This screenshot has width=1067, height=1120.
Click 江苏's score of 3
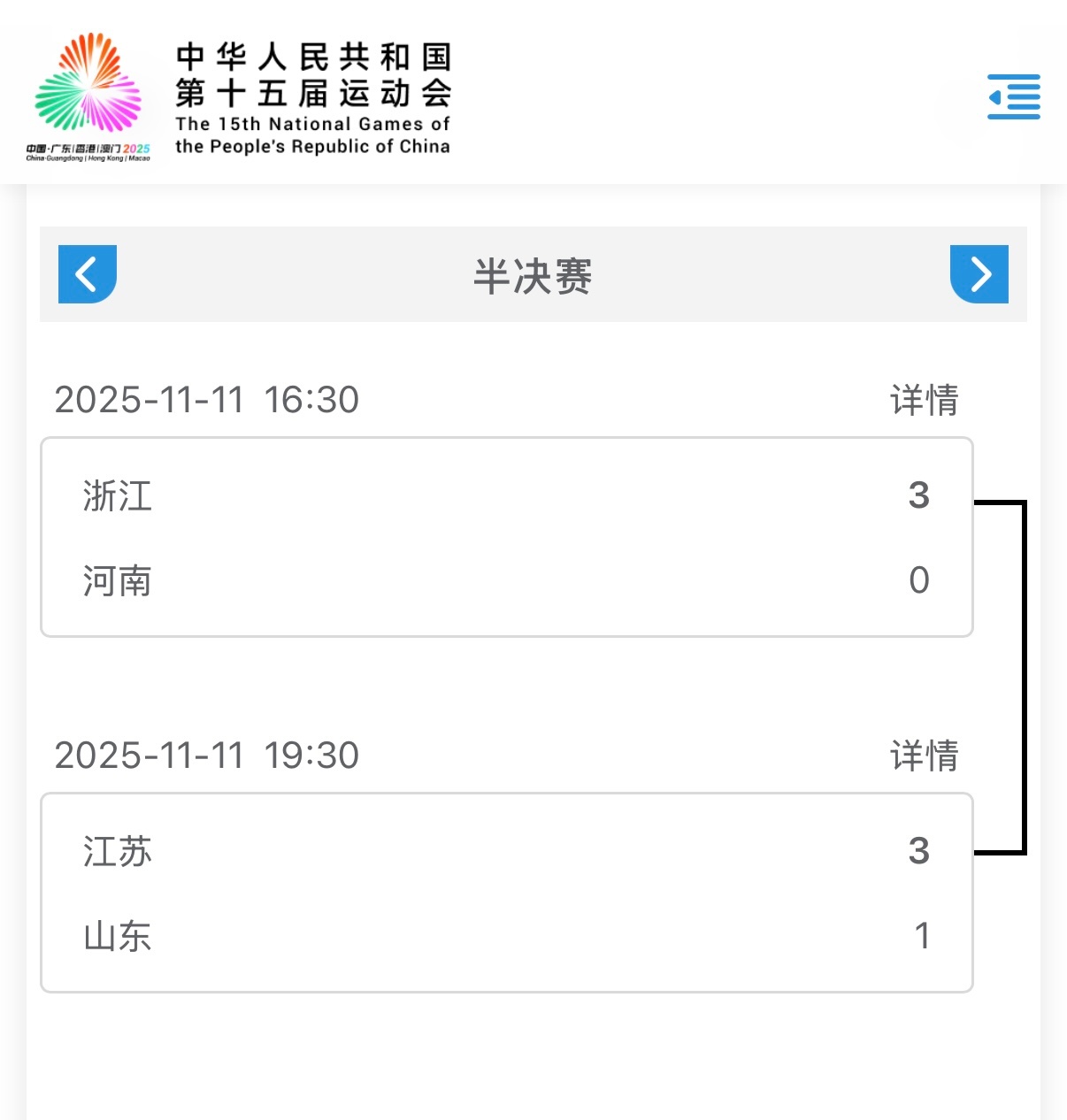coord(919,851)
